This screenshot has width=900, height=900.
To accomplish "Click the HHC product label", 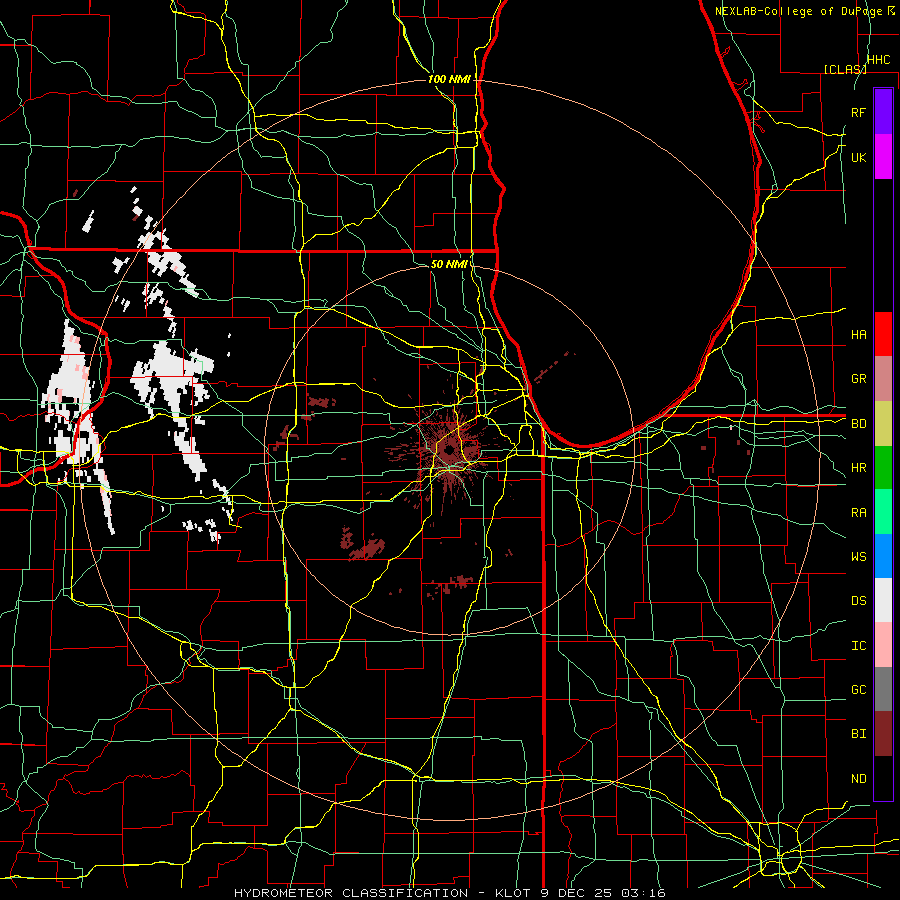I will (x=879, y=60).
